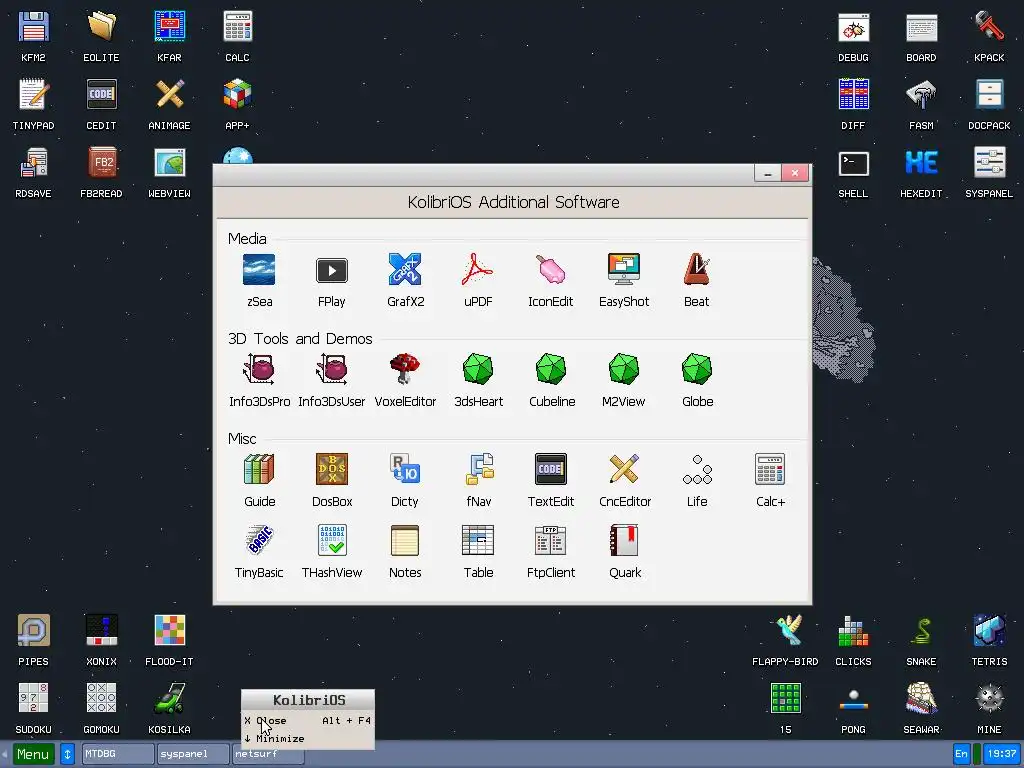
Task: Launch FLAPPY-BIRD game
Action: [789, 631]
